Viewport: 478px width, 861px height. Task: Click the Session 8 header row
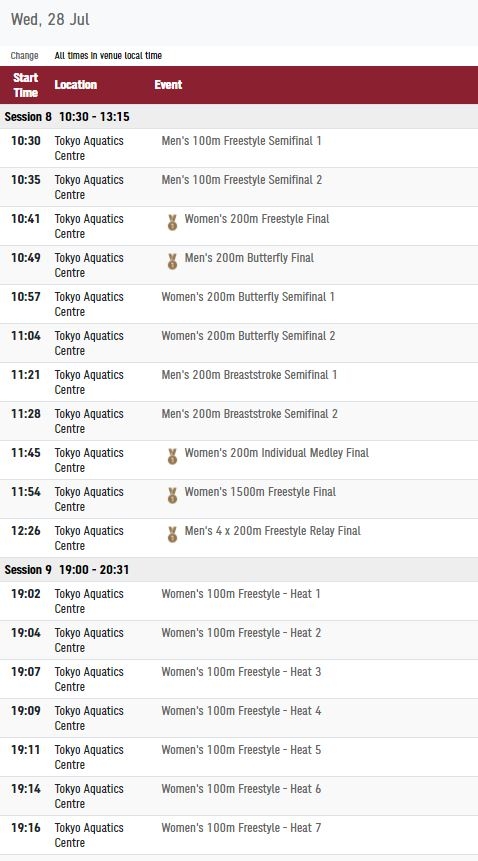coord(239,116)
